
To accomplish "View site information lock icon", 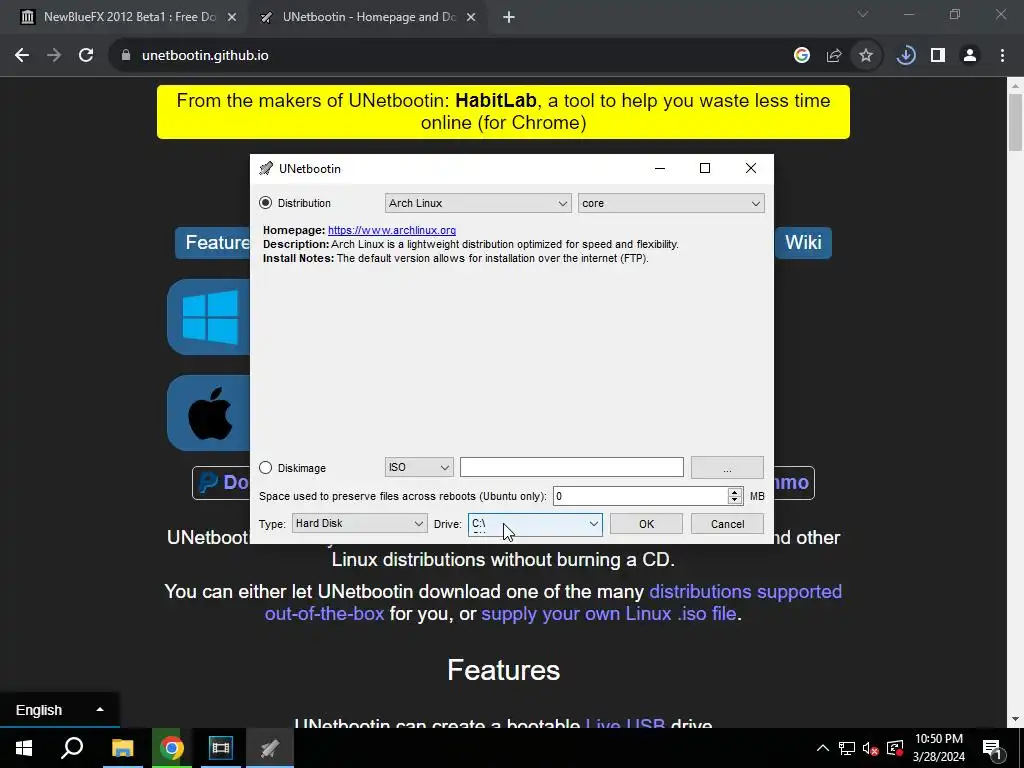I will click(x=125, y=56).
